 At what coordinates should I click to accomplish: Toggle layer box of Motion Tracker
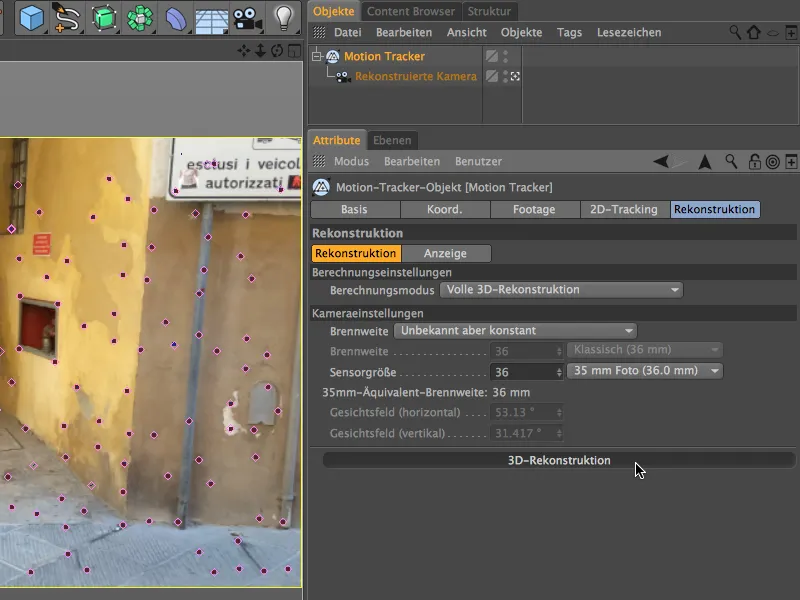pyautogui.click(x=491, y=56)
